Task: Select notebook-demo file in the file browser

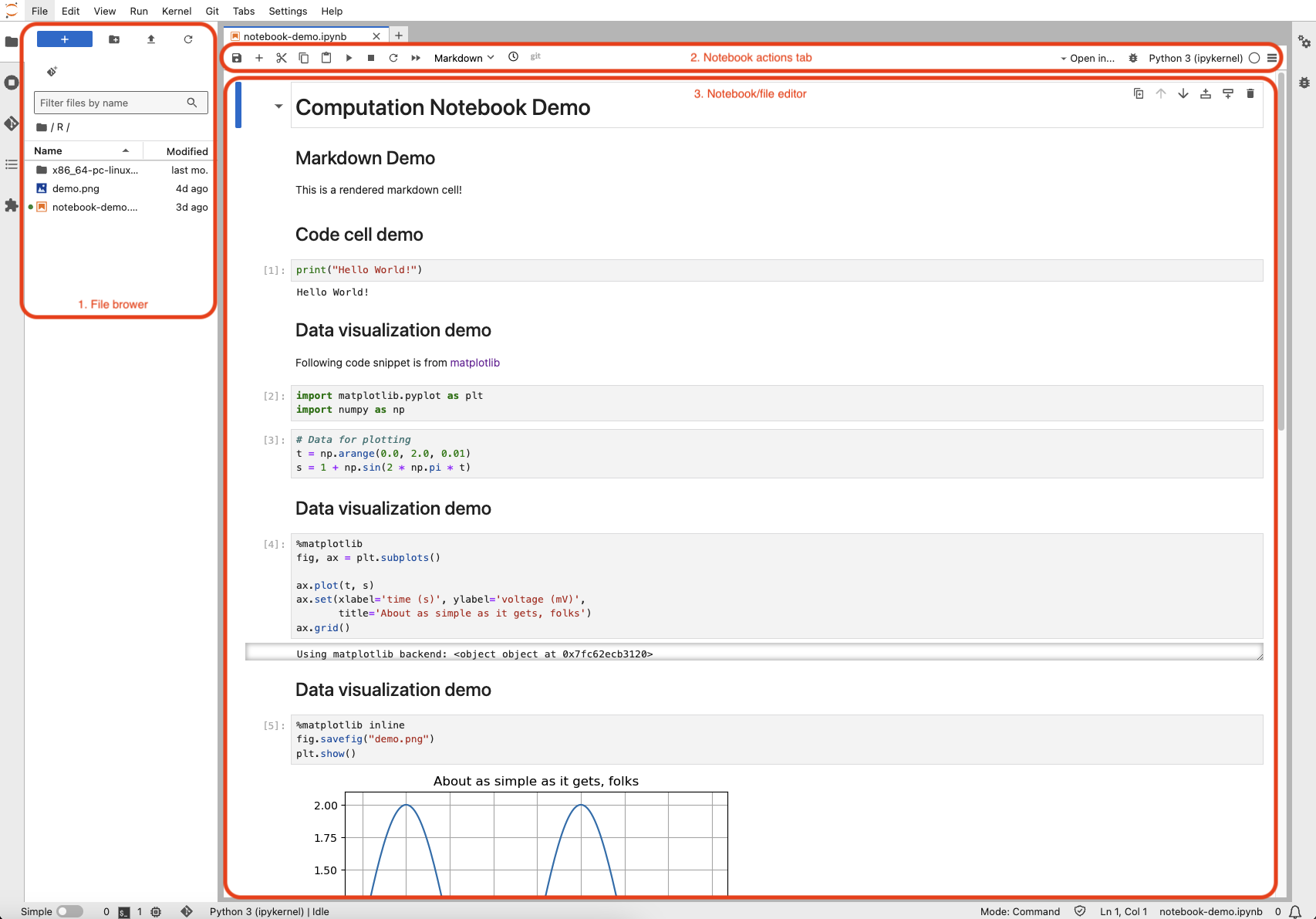Action: (x=120, y=207)
